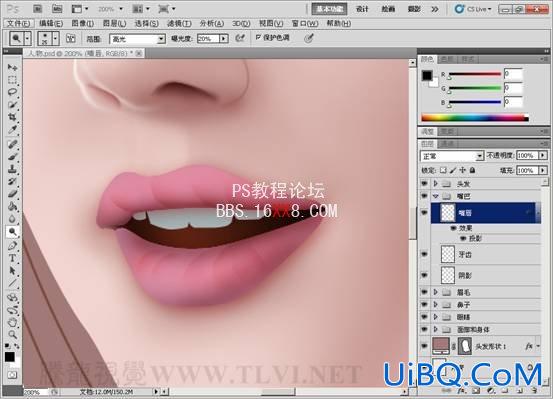Select the Healing Brush tool
Viewport: 553px width, 399px height.
pyautogui.click(x=12, y=144)
